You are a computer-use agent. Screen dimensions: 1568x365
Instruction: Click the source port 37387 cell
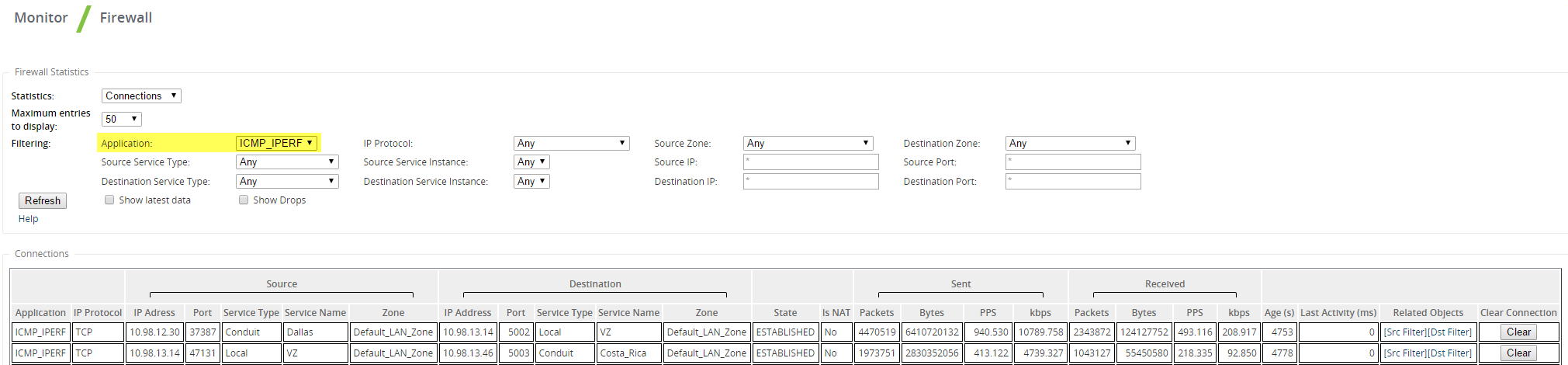tap(202, 332)
